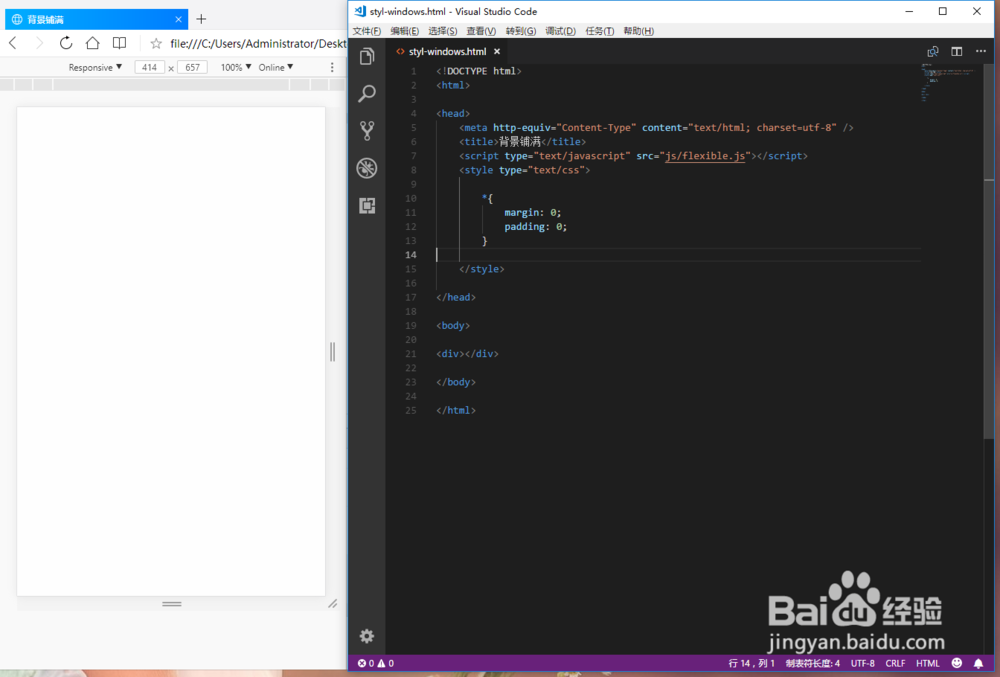Click the CRLF line ending selector
The height and width of the screenshot is (677, 1000).
coord(895,663)
